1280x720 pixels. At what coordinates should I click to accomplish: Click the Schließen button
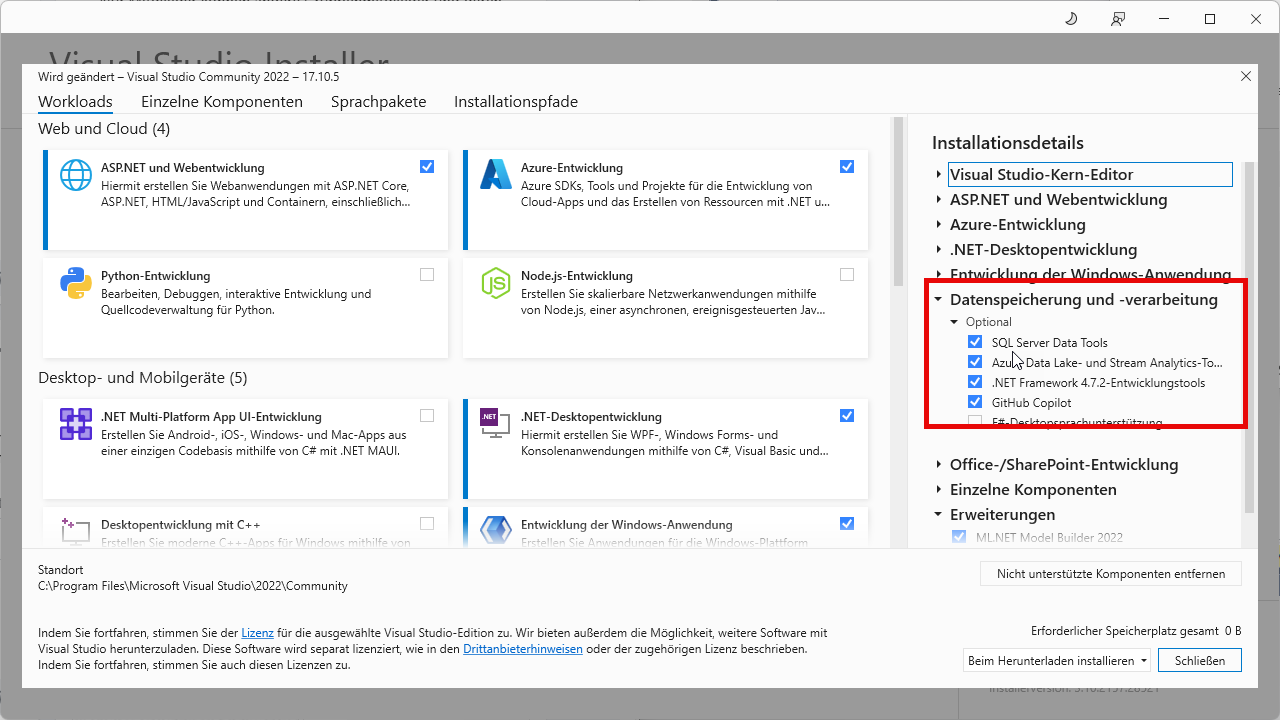coord(1199,660)
